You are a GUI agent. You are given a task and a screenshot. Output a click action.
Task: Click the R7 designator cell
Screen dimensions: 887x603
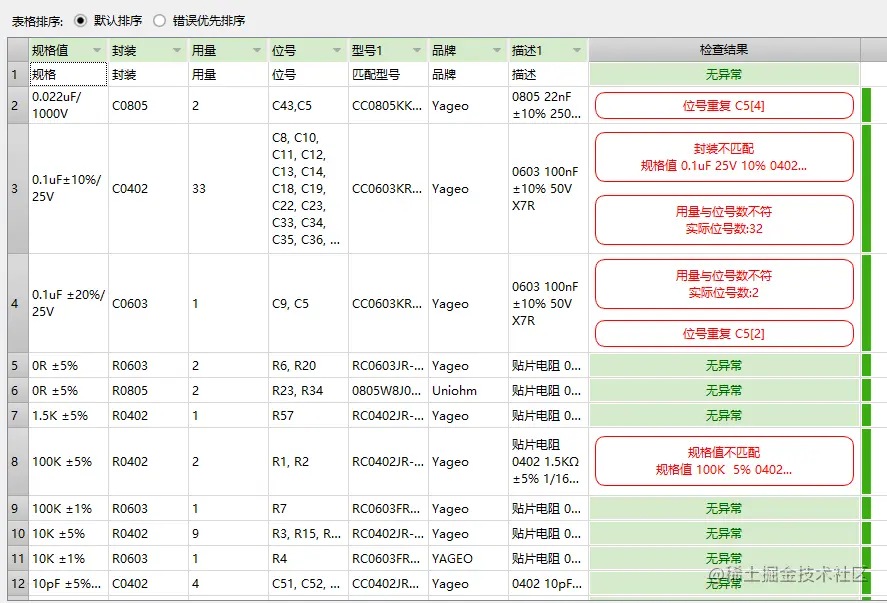(308, 509)
